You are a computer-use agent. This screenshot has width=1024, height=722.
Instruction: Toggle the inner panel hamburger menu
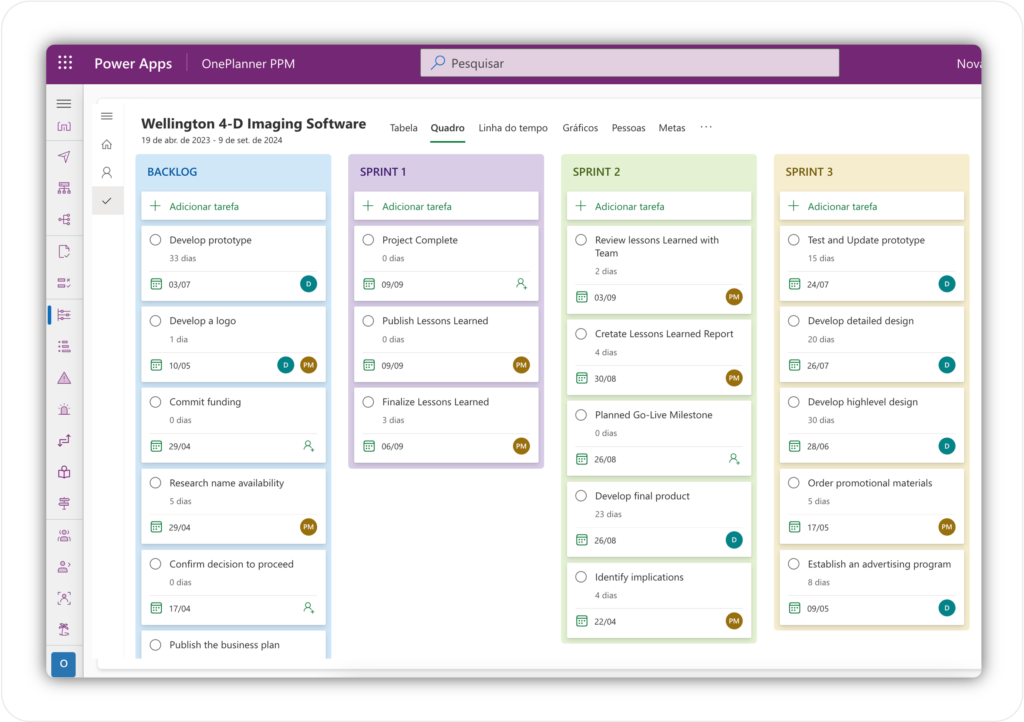[x=107, y=115]
